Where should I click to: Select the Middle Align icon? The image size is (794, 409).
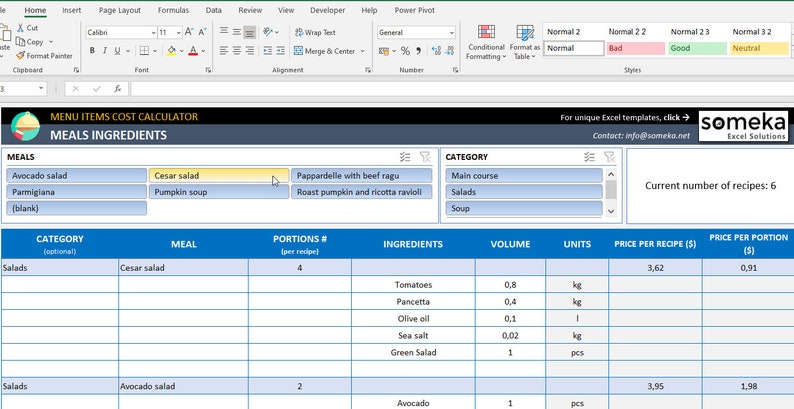click(x=236, y=32)
